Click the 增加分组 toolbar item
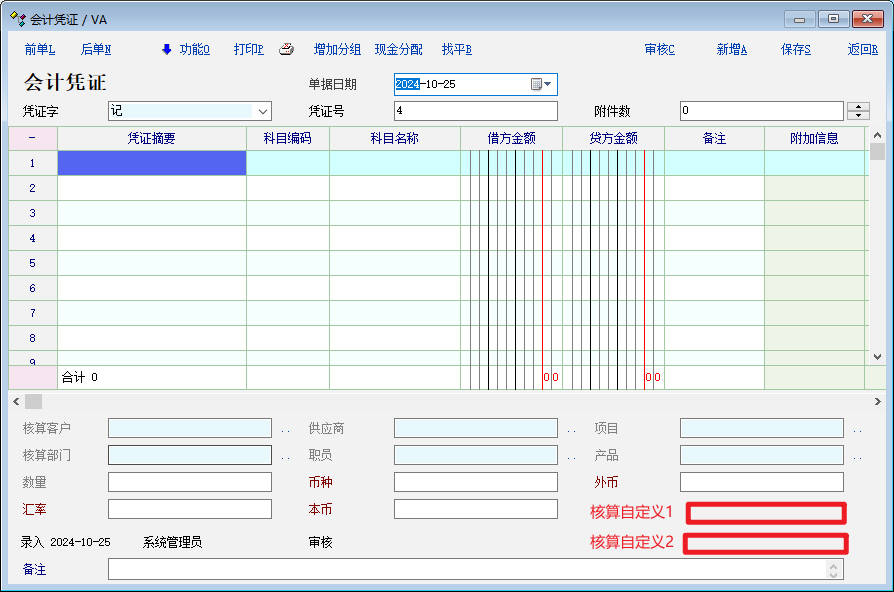The height and width of the screenshot is (592, 894). pyautogui.click(x=337, y=50)
